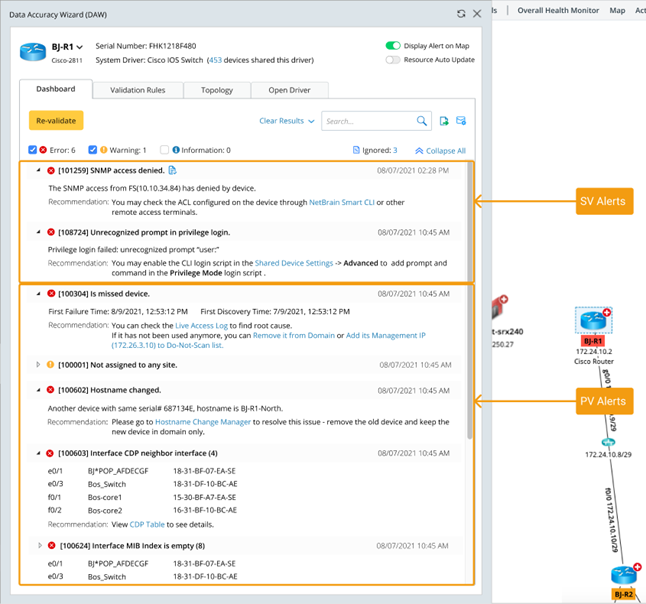Click the Ignored alerts icon

pyautogui.click(x=358, y=150)
